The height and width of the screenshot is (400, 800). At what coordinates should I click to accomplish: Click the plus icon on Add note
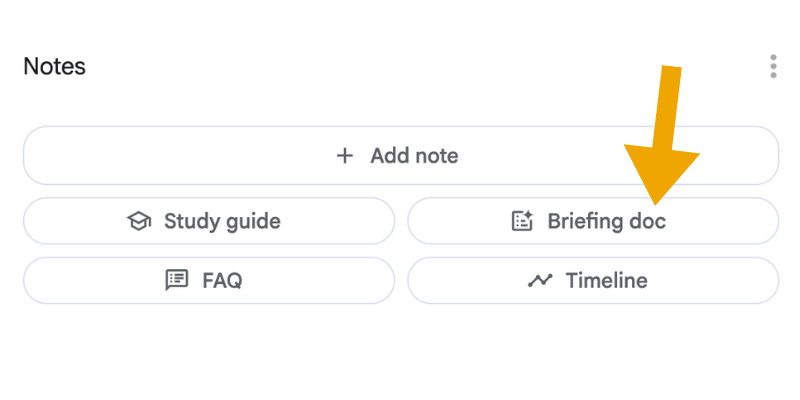click(x=345, y=156)
